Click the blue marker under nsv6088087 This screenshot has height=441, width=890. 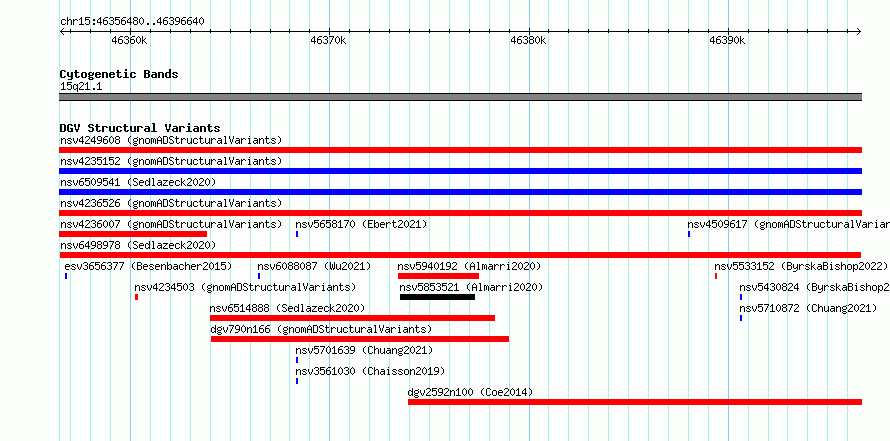pyautogui.click(x=259, y=276)
